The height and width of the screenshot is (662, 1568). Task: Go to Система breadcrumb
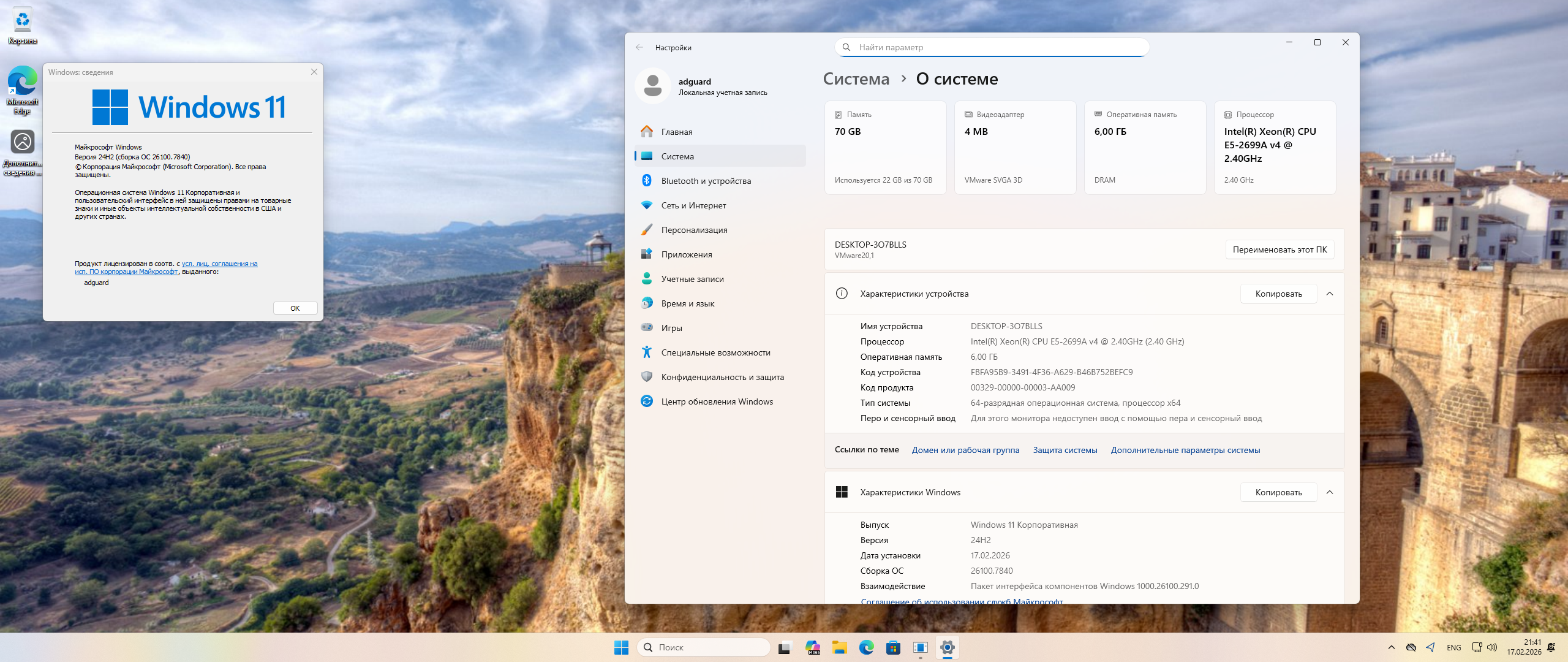[856, 79]
